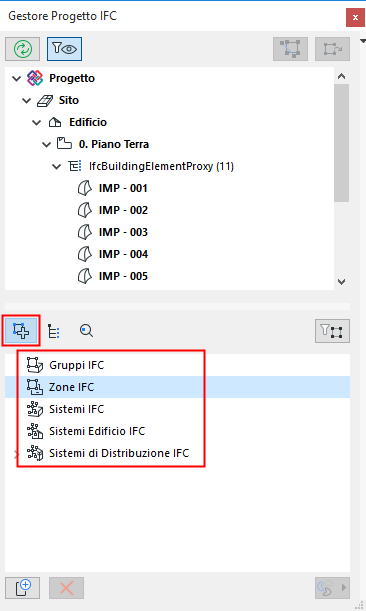Screen dimensions: 366x611
Task: Click the green refresh/update button
Action: pyautogui.click(x=22, y=49)
